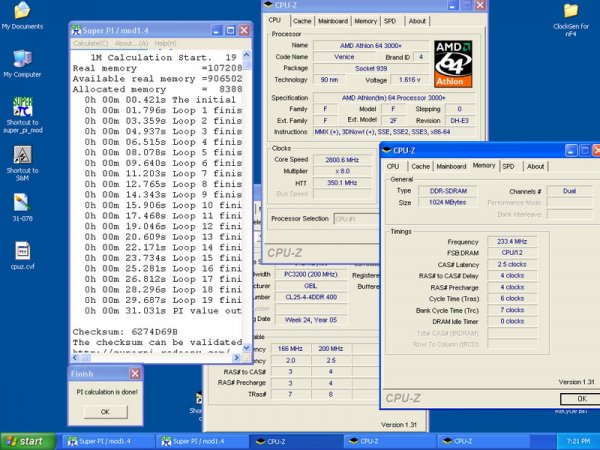Image resolution: width=600 pixels, height=450 pixels.
Task: Click memory Frequency 233.4 MHz field
Action: click(x=512, y=241)
